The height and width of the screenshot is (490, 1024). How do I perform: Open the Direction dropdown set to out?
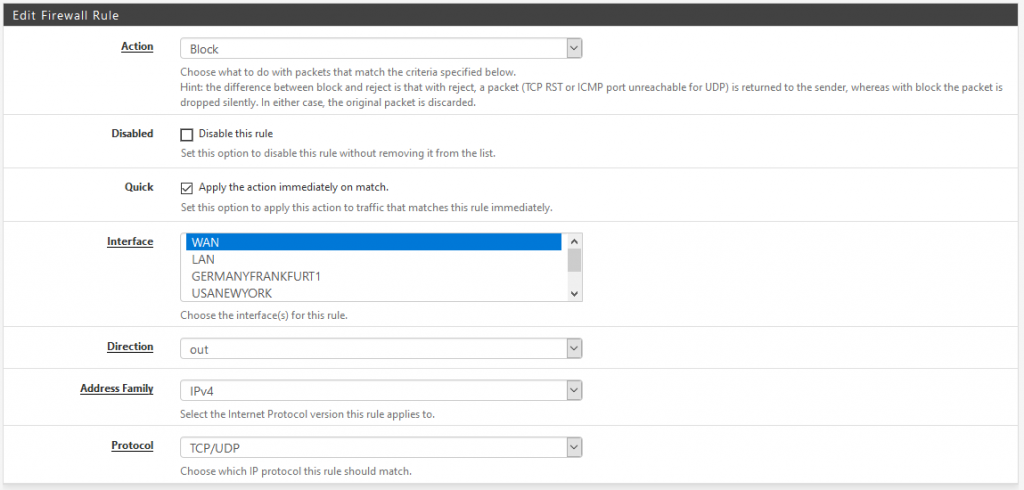coord(381,349)
